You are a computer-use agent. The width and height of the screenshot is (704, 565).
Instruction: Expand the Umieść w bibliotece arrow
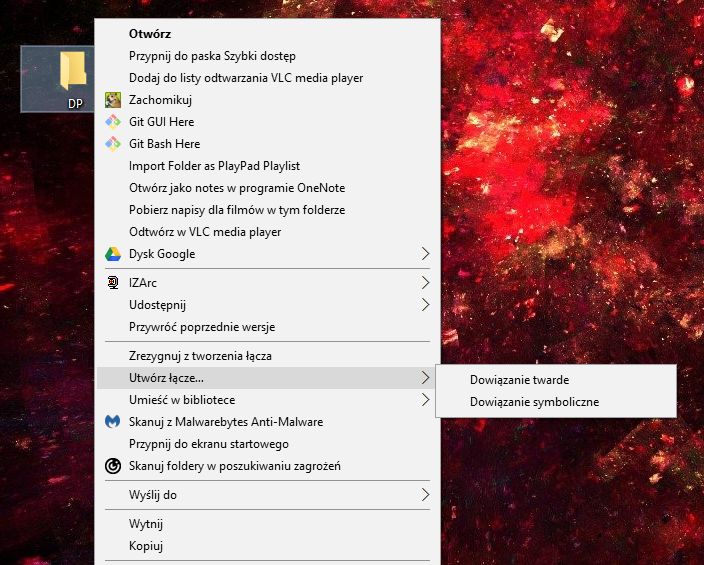point(425,400)
